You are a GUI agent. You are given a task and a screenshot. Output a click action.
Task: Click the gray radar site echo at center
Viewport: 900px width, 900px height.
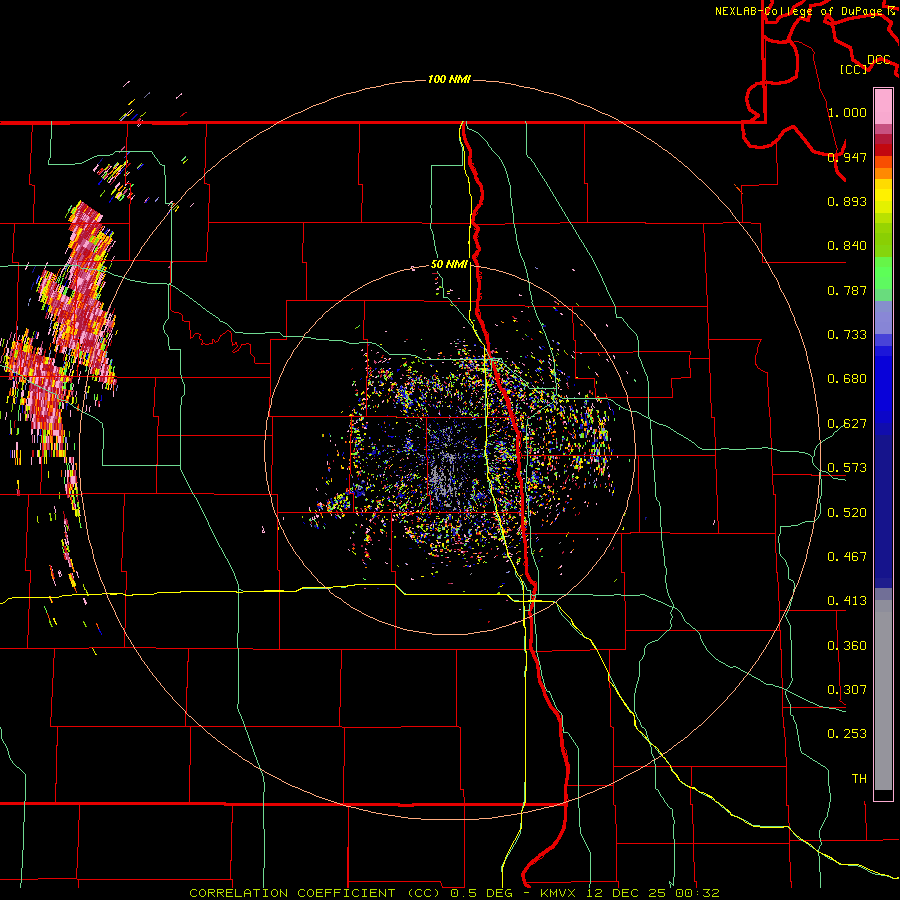[x=443, y=479]
